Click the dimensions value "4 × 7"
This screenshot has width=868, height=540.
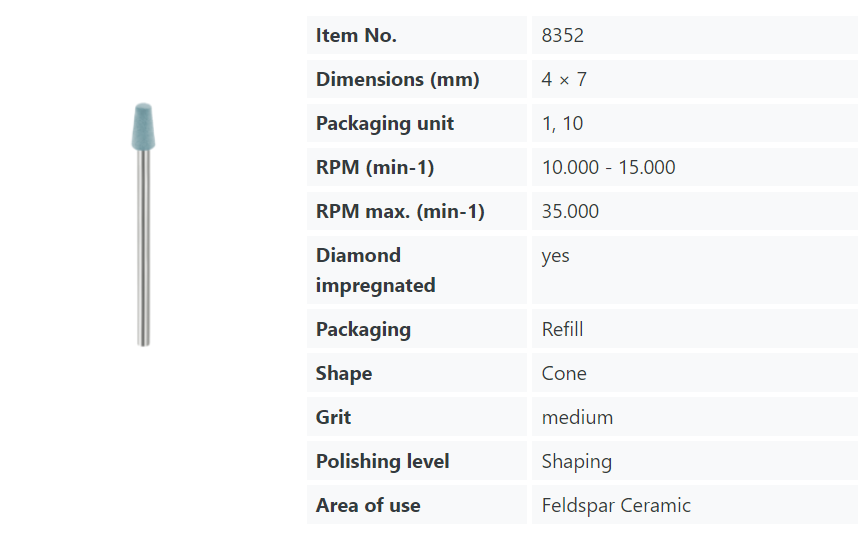pyautogui.click(x=564, y=79)
